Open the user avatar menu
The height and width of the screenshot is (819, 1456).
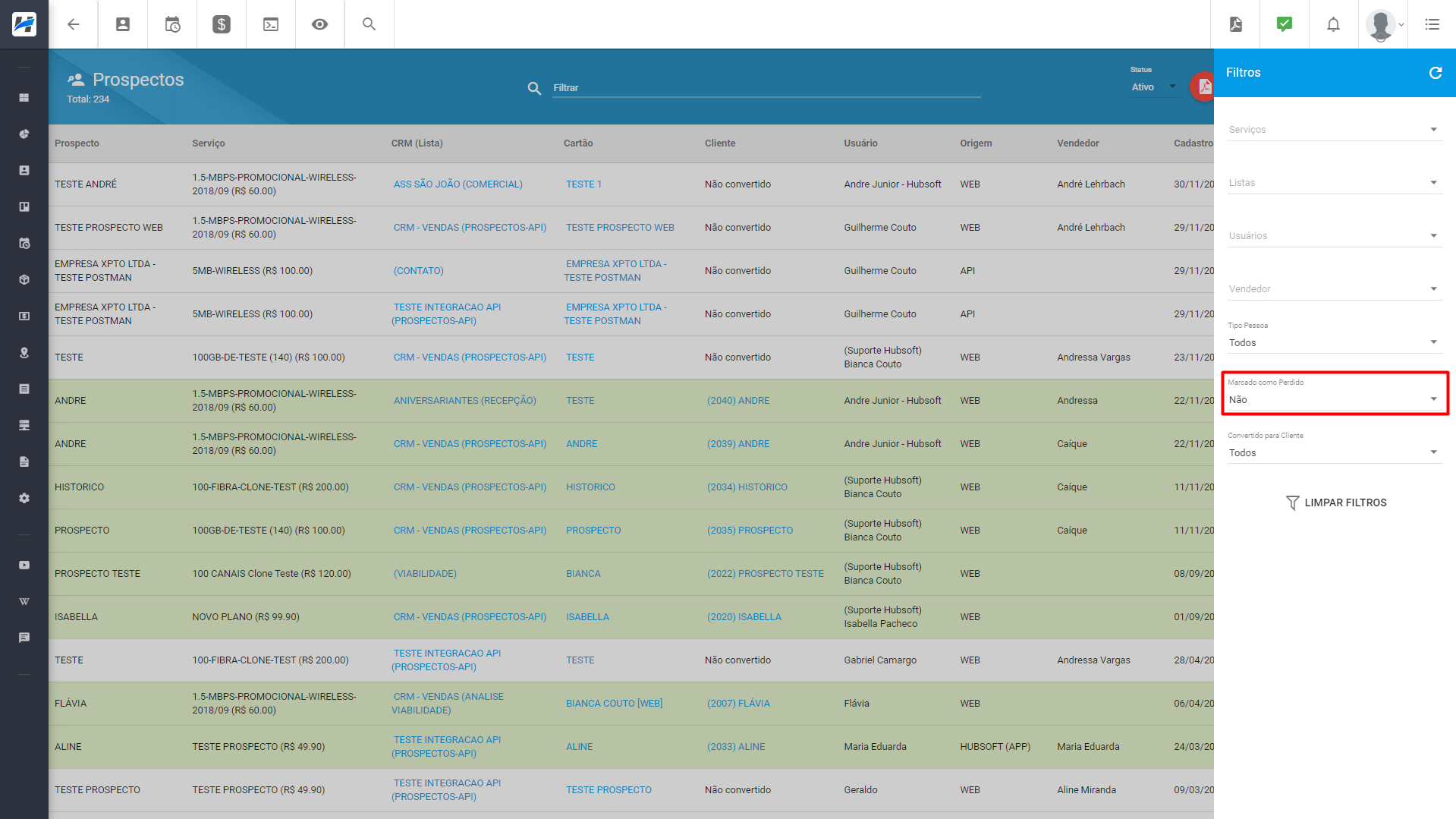[1384, 24]
